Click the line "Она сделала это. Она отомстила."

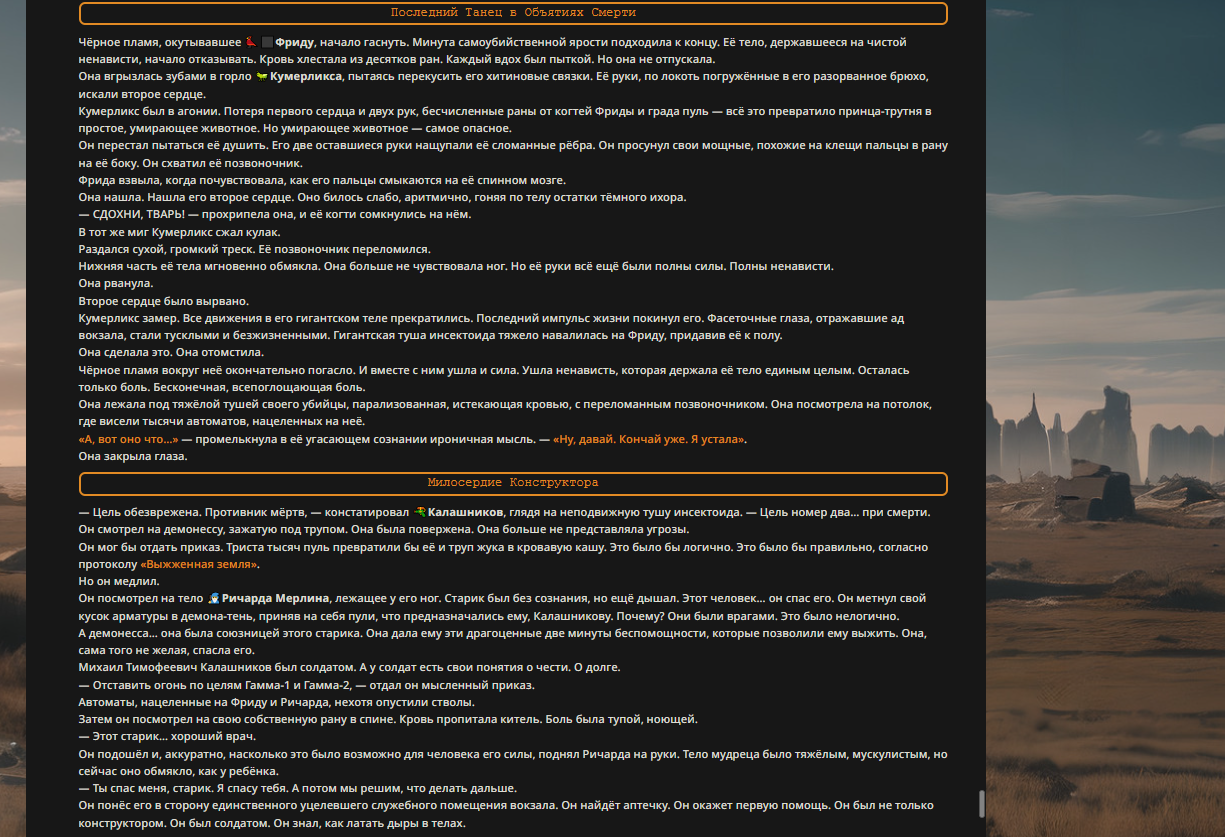point(171,353)
